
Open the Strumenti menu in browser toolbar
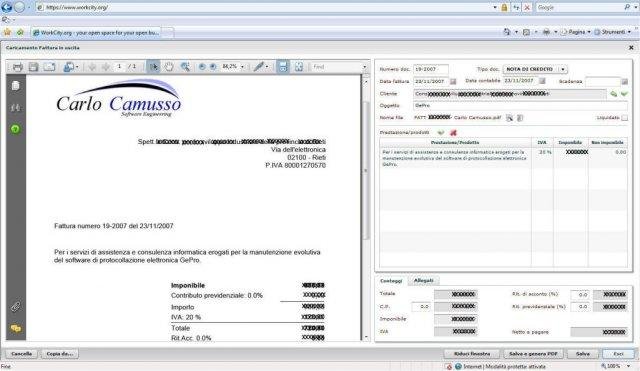[612, 32]
